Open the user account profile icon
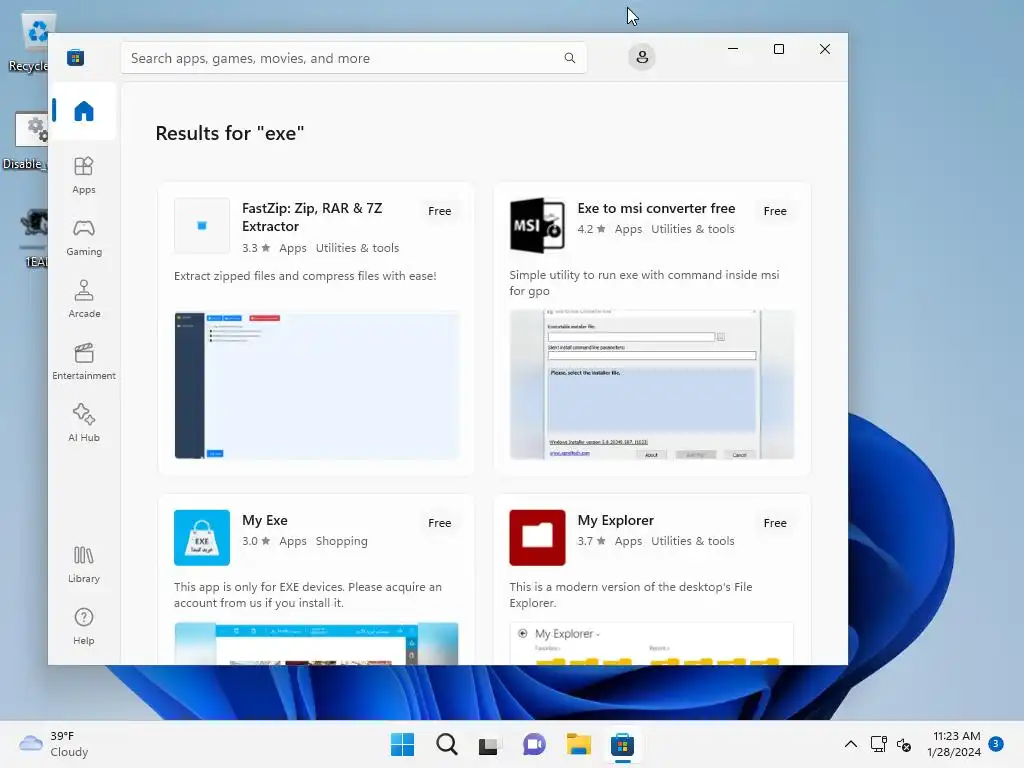 pos(642,57)
